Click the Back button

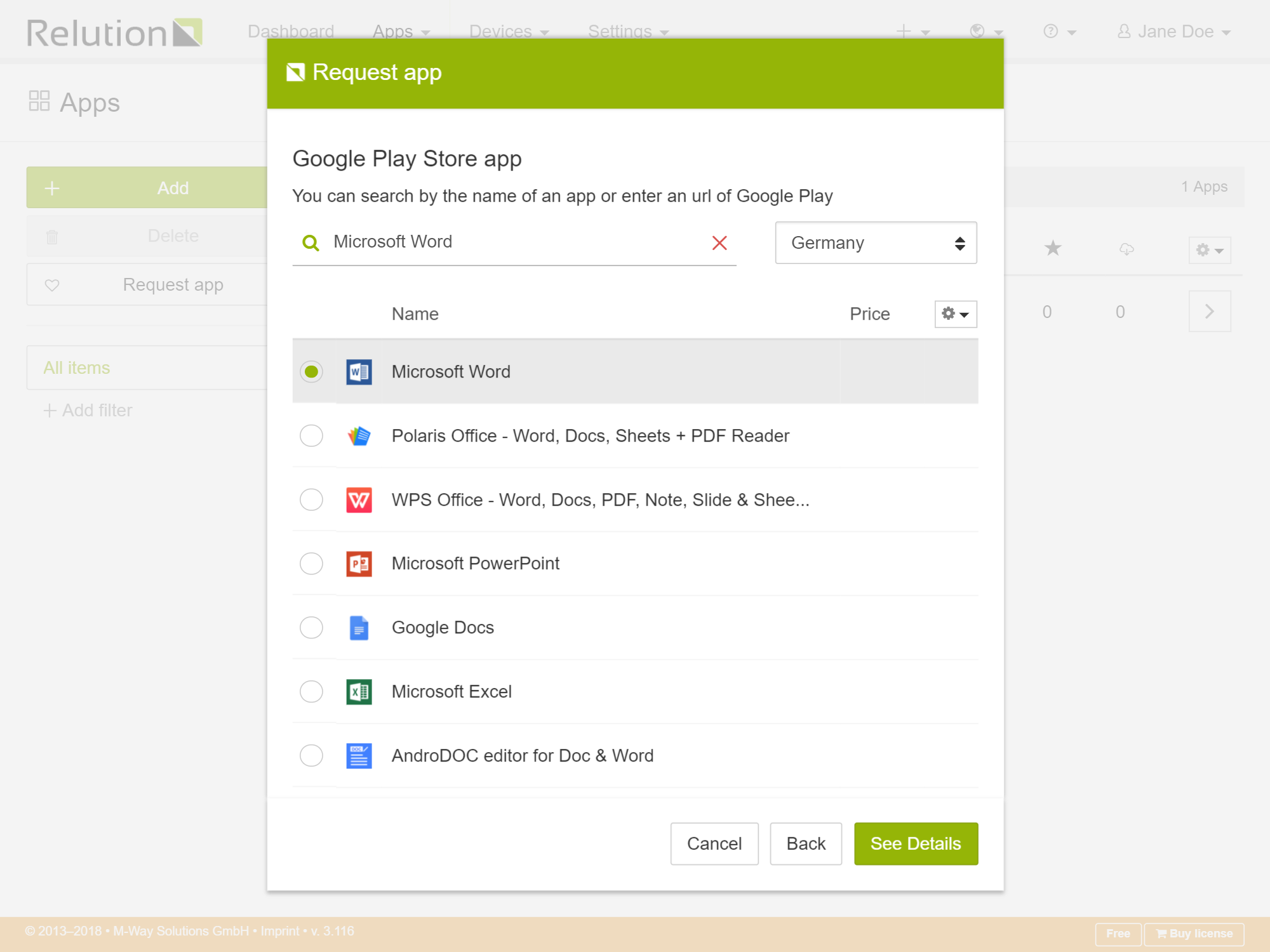point(806,843)
